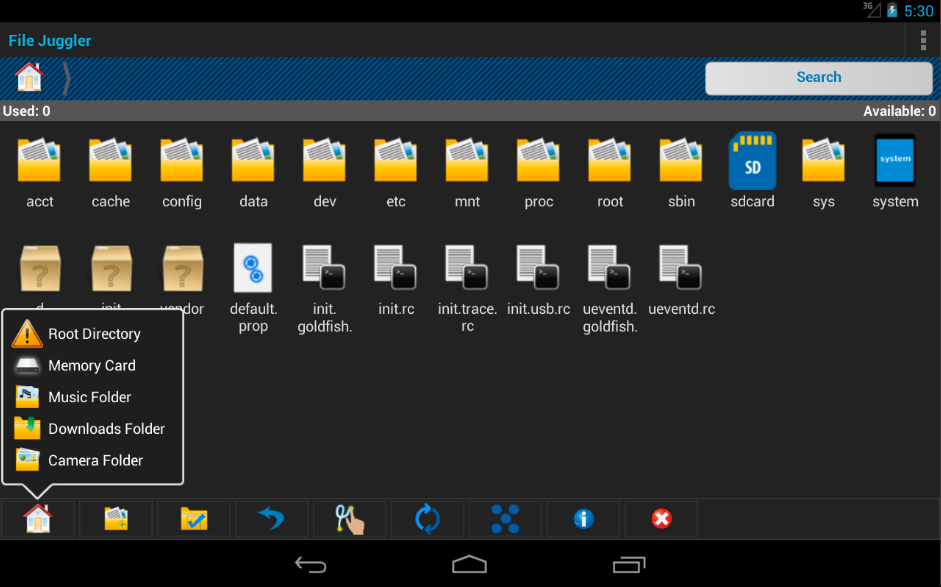Create new folder with the add-folder icon
941x587 pixels.
tap(116, 519)
